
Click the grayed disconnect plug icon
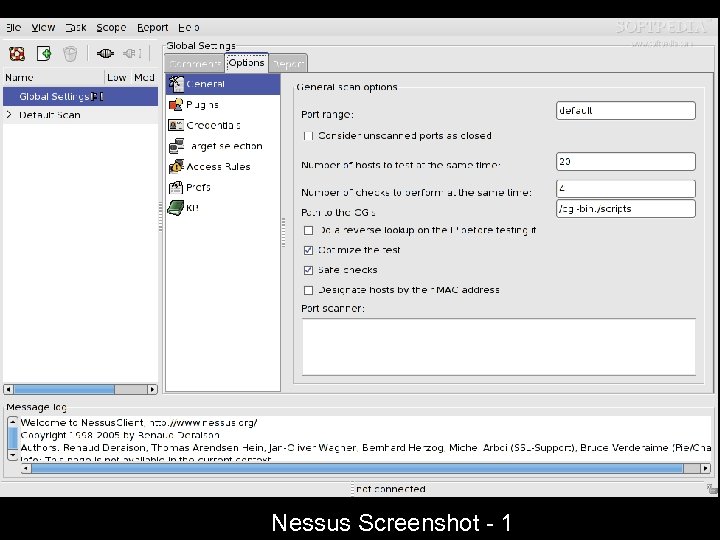[131, 54]
